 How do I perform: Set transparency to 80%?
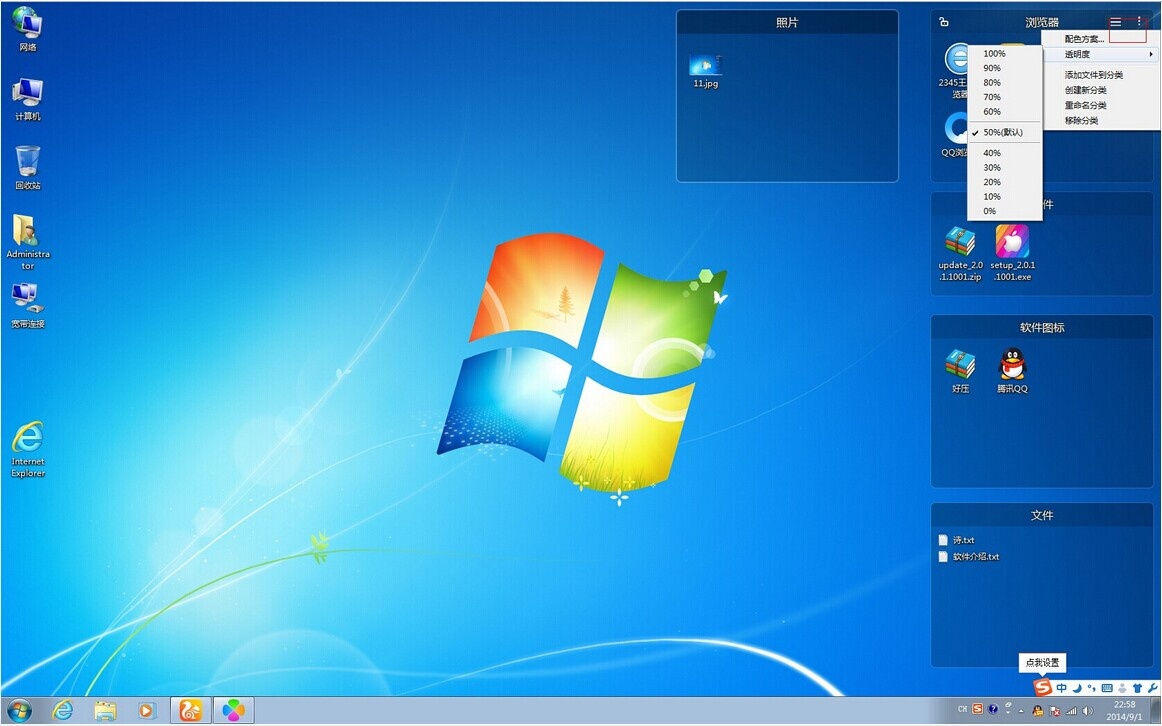[1005, 82]
